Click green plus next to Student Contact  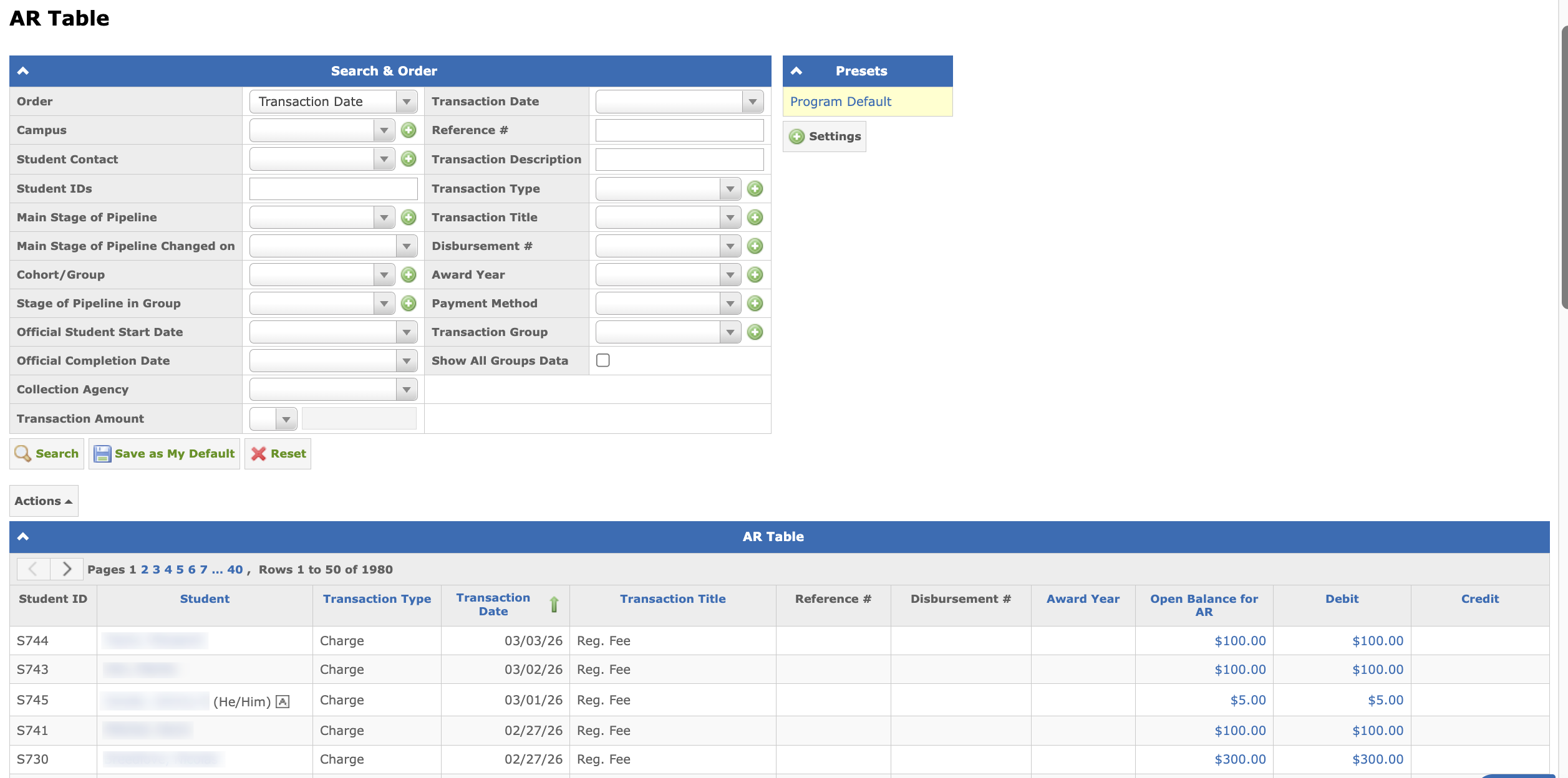[409, 159]
